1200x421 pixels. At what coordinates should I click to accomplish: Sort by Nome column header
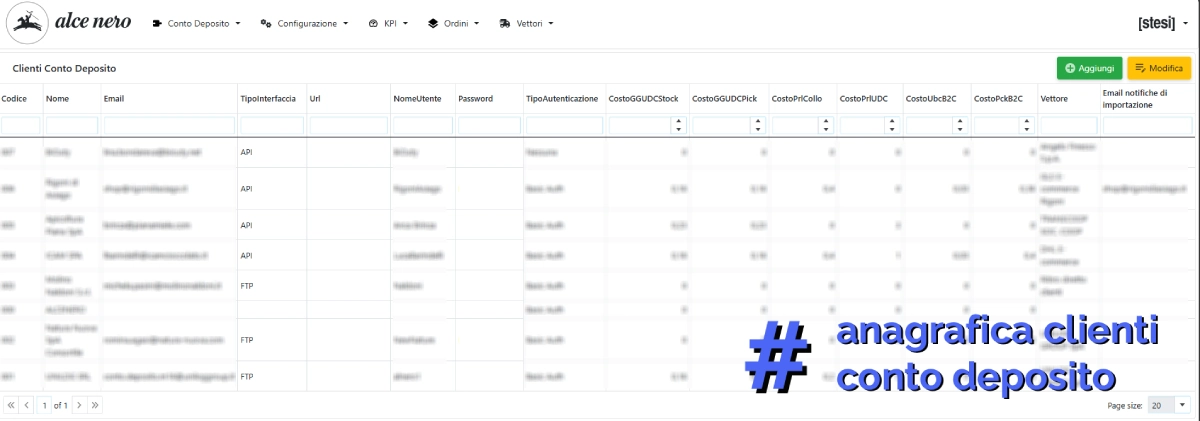pos(57,99)
